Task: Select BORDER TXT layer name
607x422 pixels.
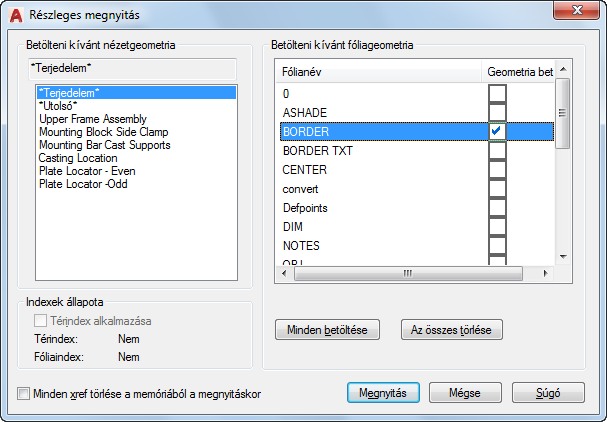Action: pyautogui.click(x=318, y=151)
